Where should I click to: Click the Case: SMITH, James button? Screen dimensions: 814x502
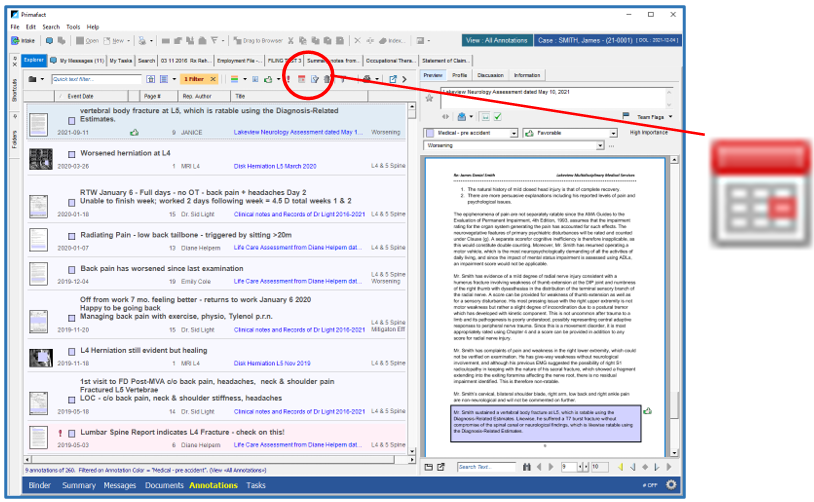coord(607,40)
